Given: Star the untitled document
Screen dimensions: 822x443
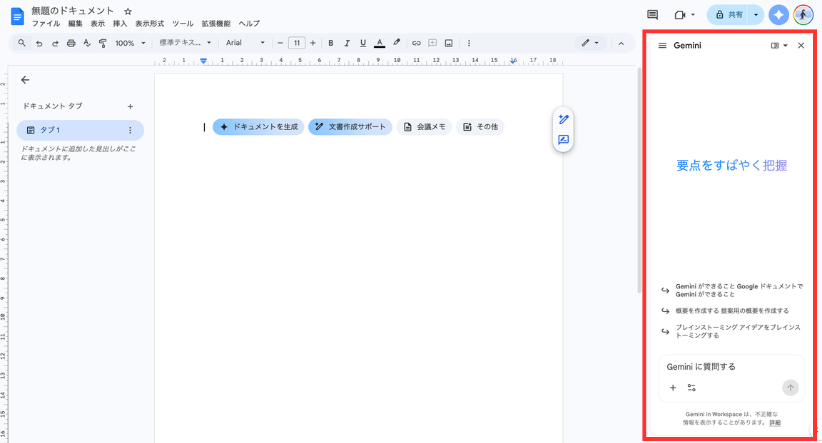Looking at the screenshot, I should pos(128,11).
